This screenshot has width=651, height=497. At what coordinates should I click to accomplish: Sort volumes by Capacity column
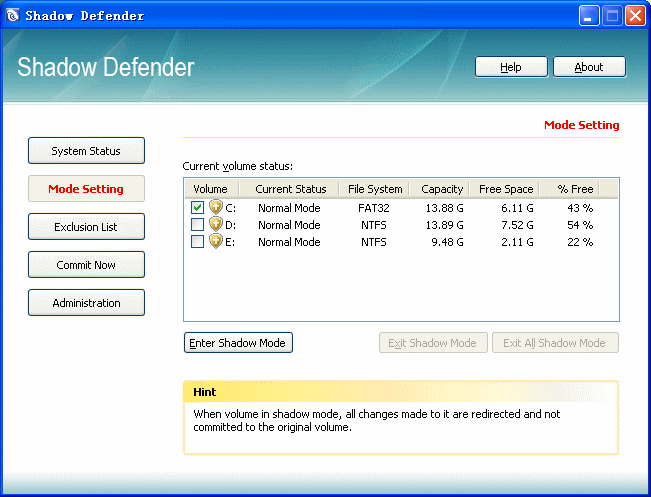point(439,189)
